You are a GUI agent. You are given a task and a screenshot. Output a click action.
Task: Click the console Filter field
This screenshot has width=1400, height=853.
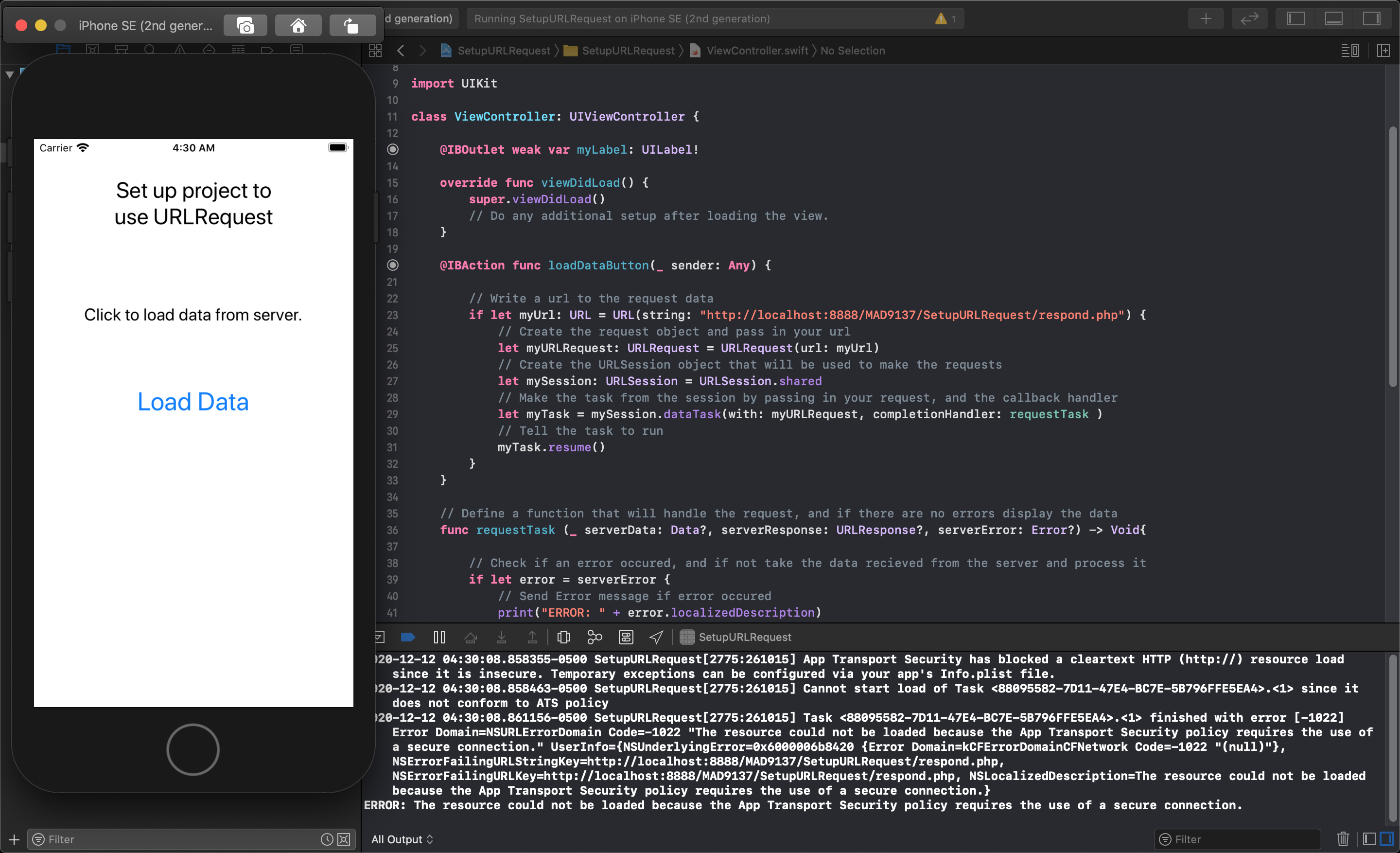click(x=1237, y=839)
